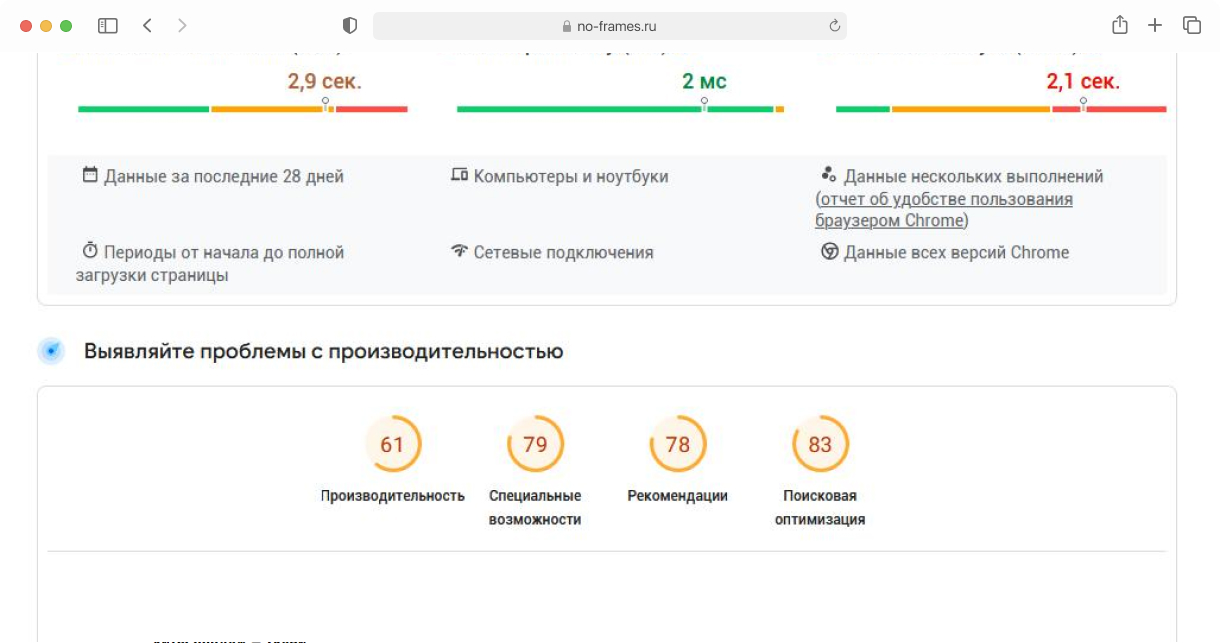Screen dimensions: 1220x643
Task: Click the devices icon next to Компьютеры и ноутбуки
Action: (459, 176)
